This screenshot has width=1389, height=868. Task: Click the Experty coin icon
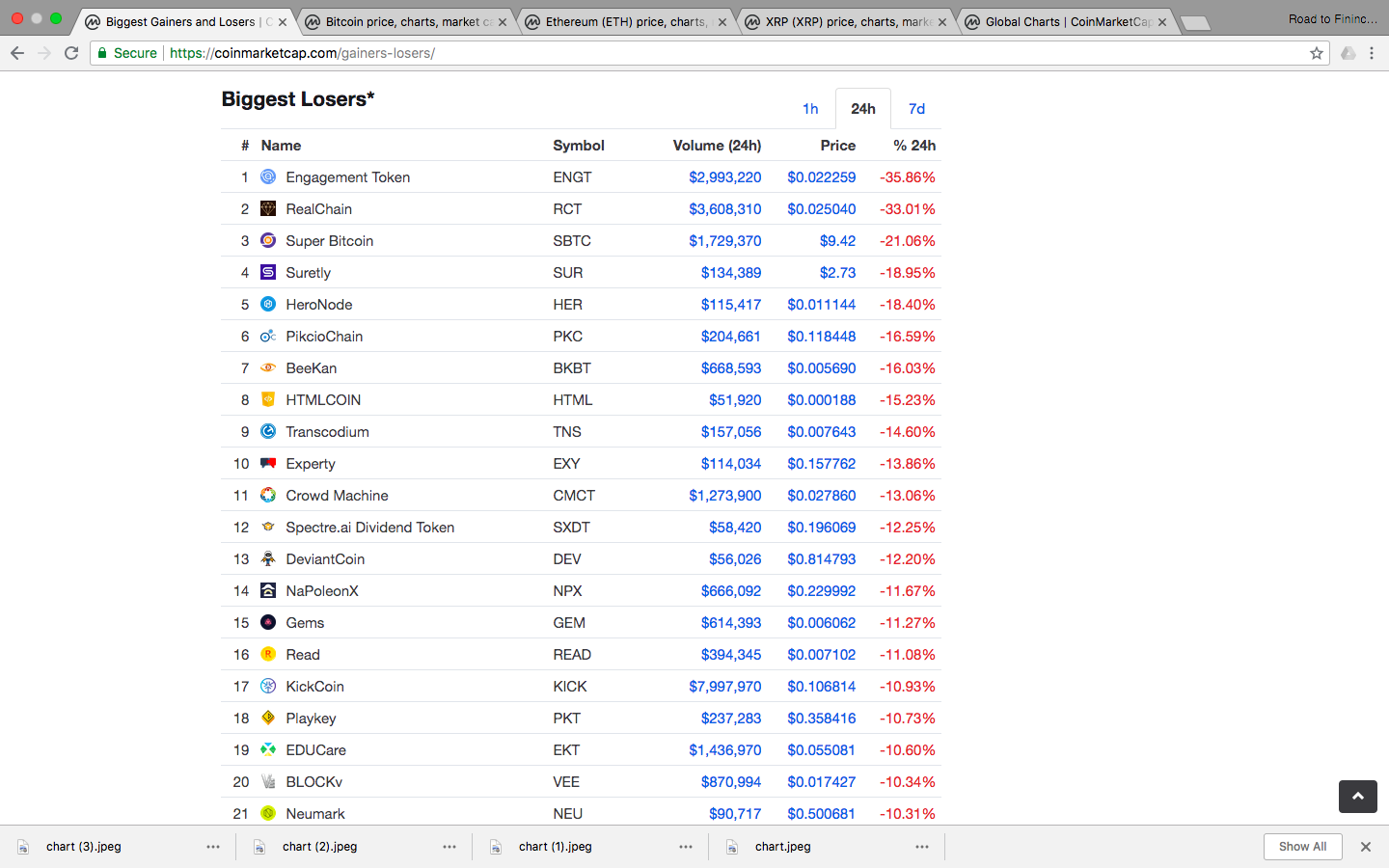pyautogui.click(x=268, y=463)
